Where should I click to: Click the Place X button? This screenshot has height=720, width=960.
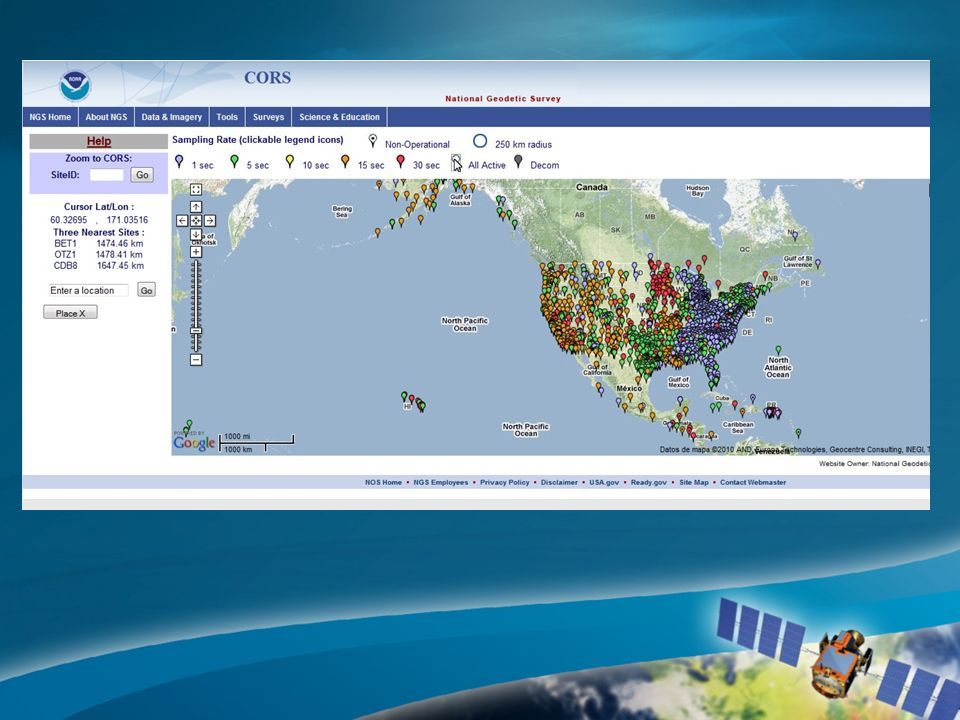pyautogui.click(x=70, y=313)
